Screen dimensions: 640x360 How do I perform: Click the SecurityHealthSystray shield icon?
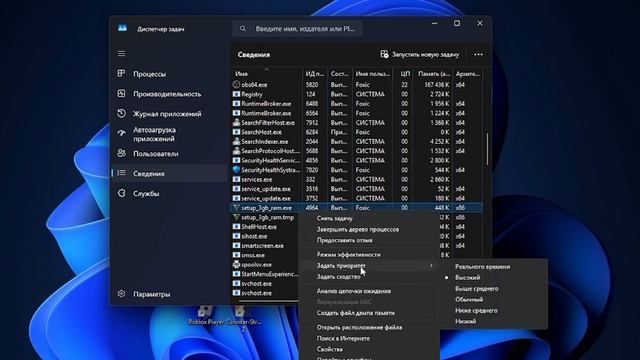[x=236, y=170]
